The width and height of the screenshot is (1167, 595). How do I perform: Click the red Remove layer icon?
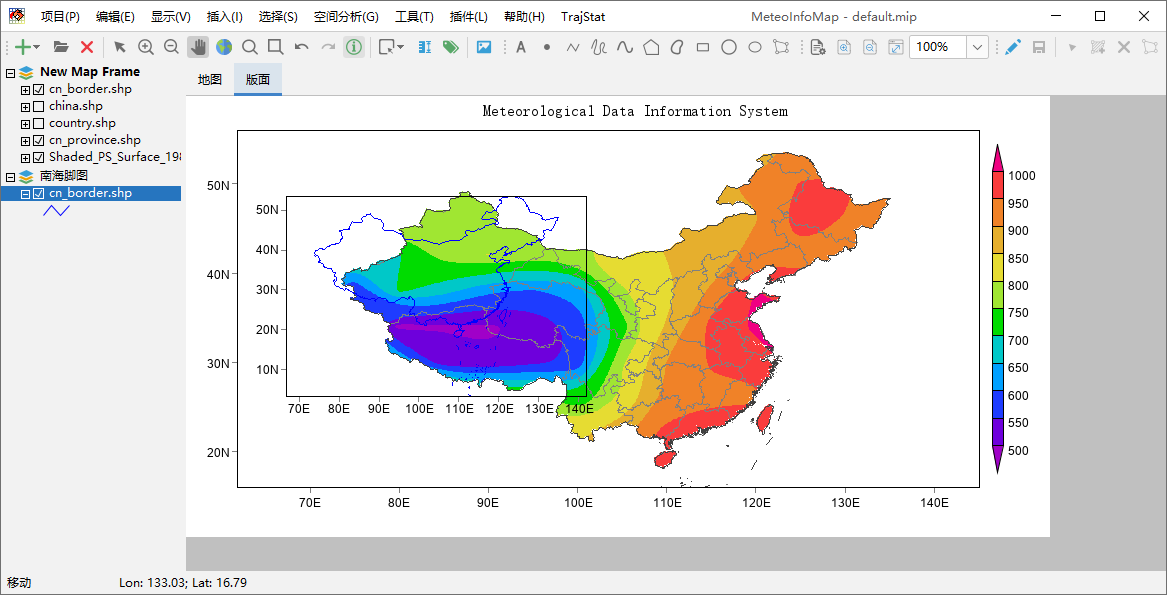(x=87, y=47)
